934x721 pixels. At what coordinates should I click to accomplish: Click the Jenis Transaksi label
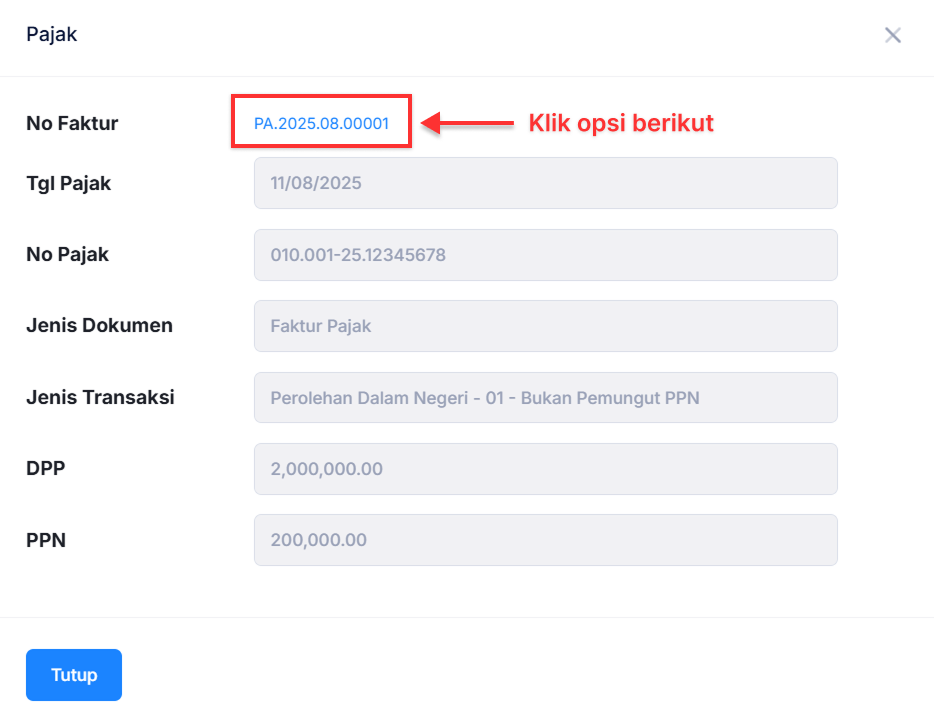pyautogui.click(x=100, y=398)
